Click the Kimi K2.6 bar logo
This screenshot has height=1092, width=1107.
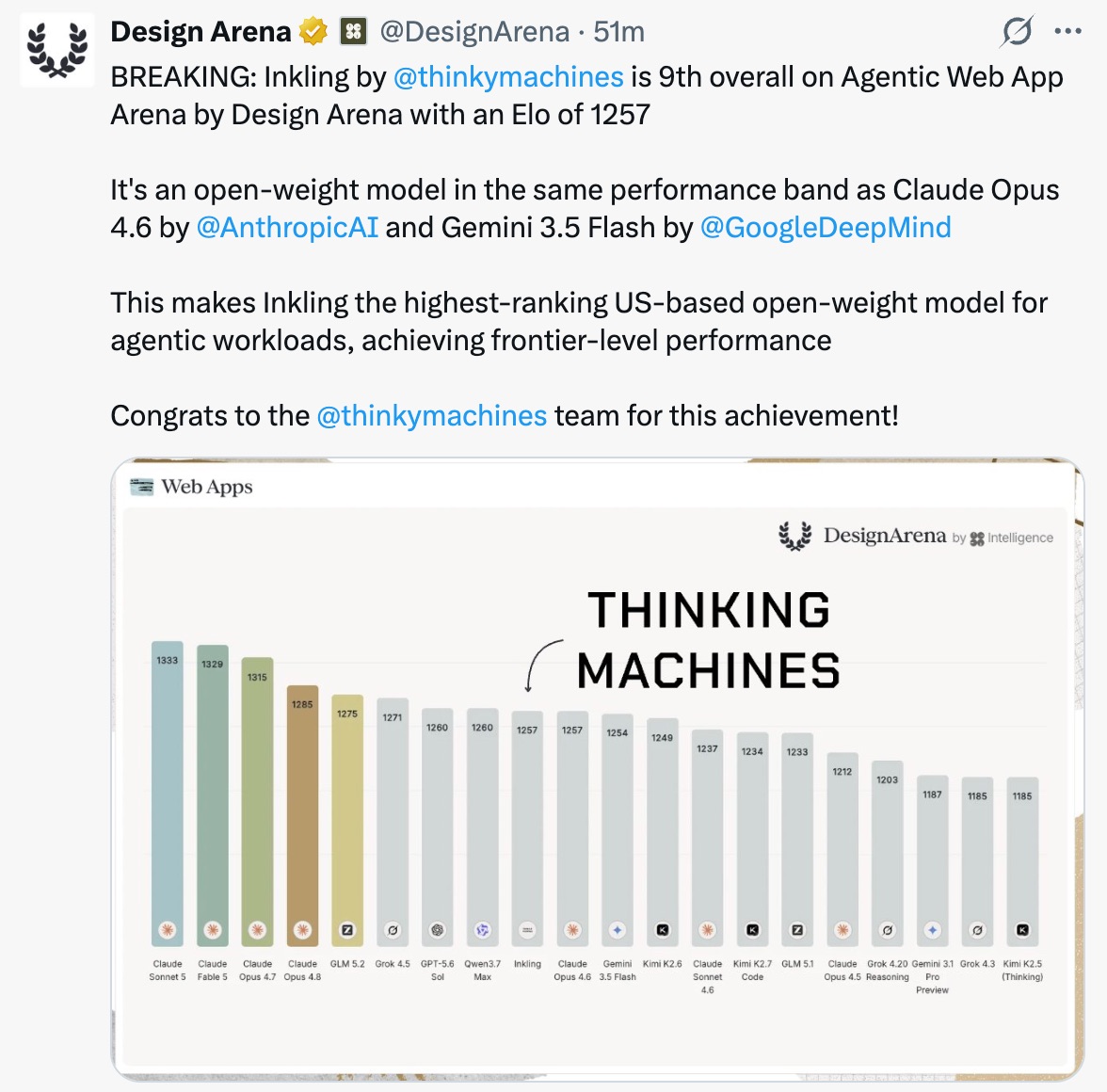(663, 930)
